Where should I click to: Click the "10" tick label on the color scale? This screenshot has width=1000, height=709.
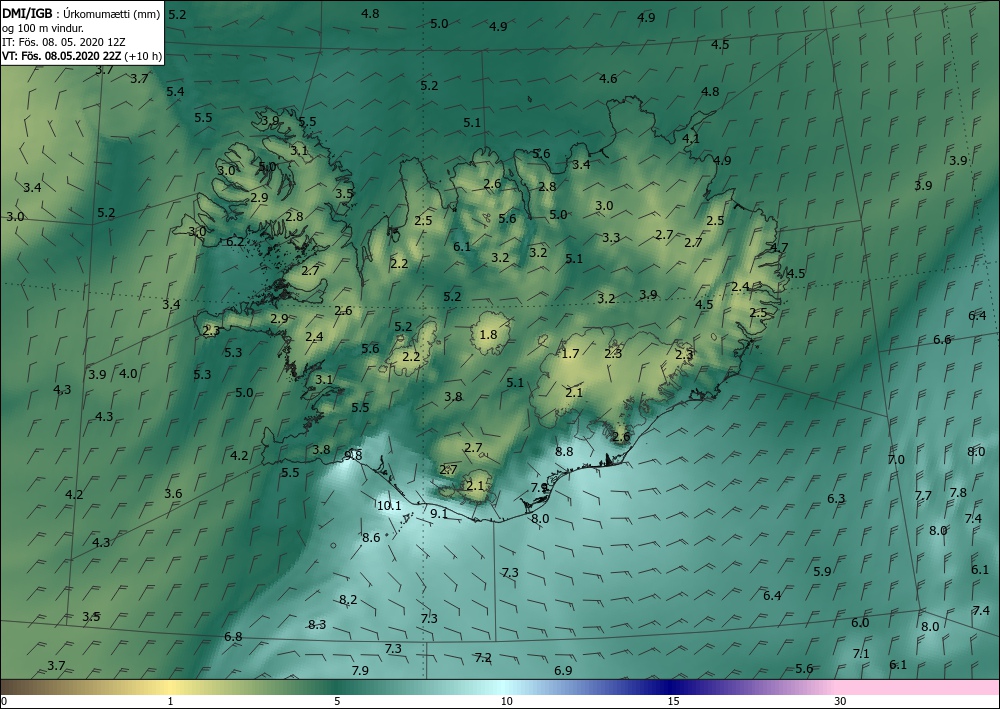[x=506, y=701]
